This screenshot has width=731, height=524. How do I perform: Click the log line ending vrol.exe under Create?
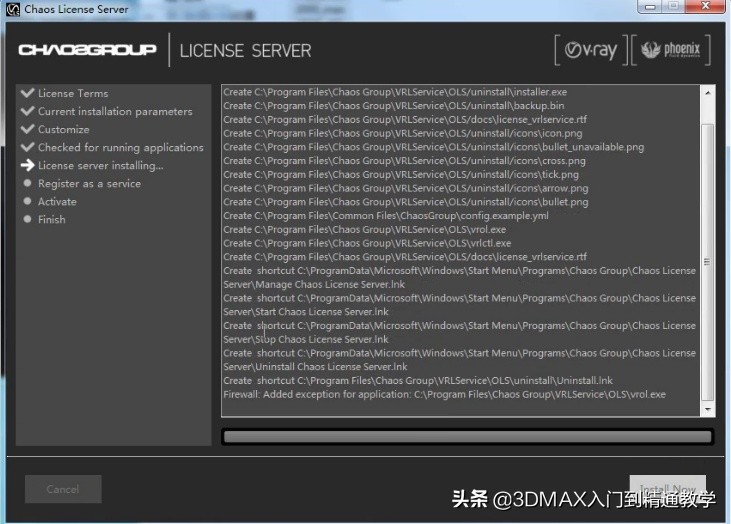click(365, 229)
